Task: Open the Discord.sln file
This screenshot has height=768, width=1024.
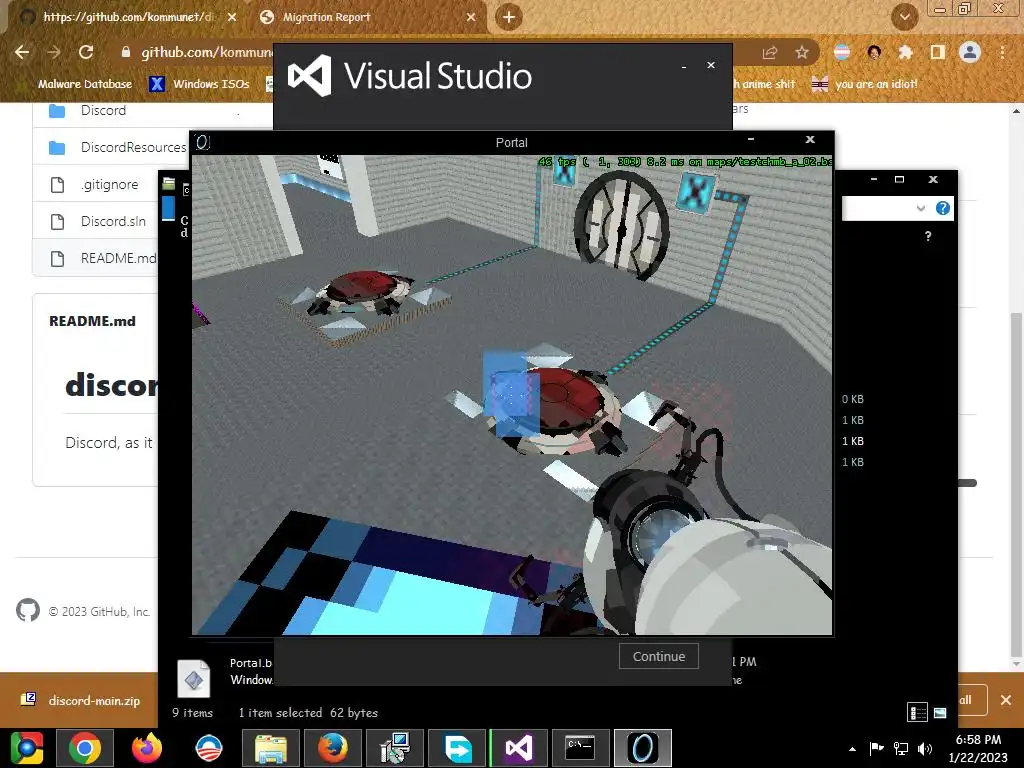Action: (x=113, y=221)
